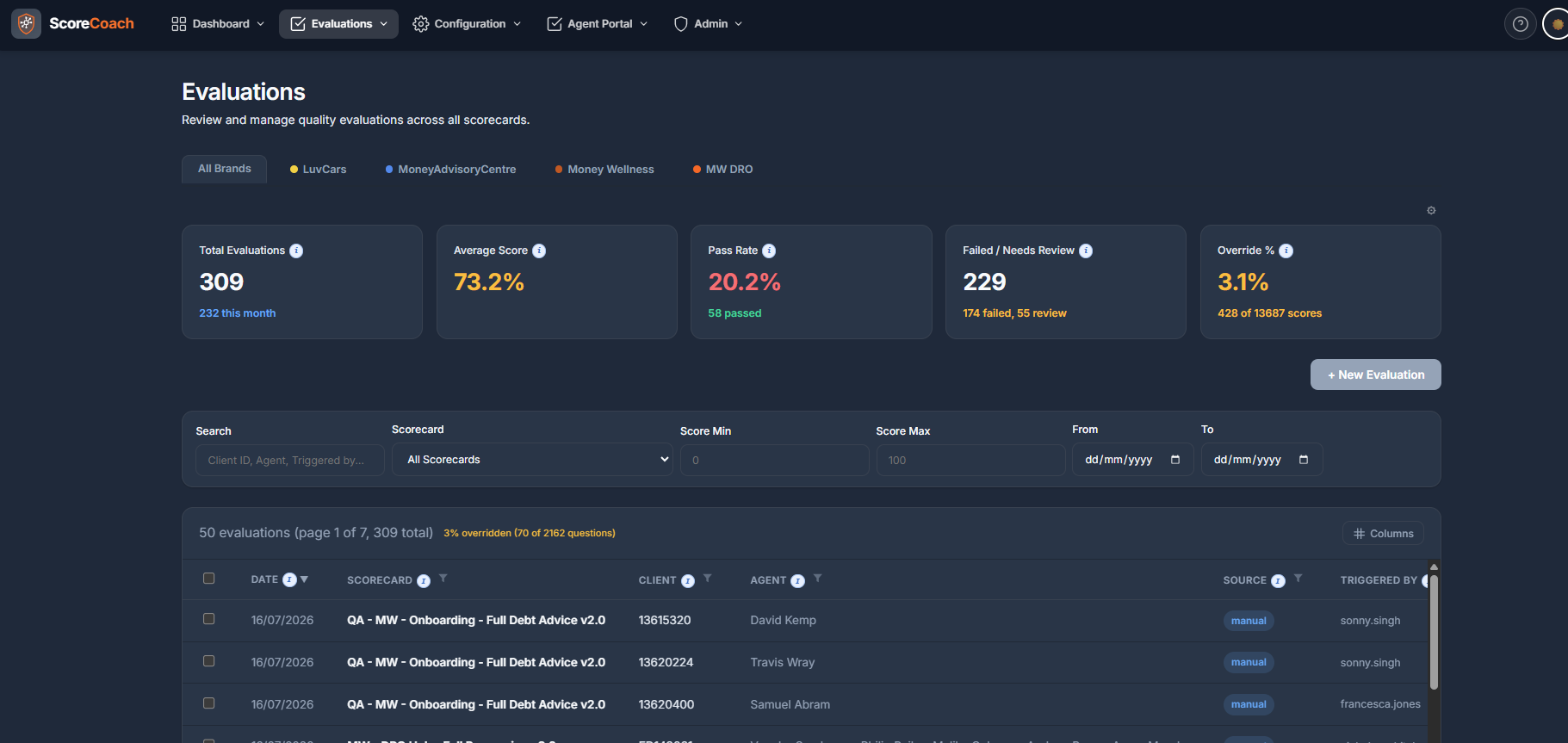
Task: Click the Search text field
Action: pyautogui.click(x=290, y=461)
